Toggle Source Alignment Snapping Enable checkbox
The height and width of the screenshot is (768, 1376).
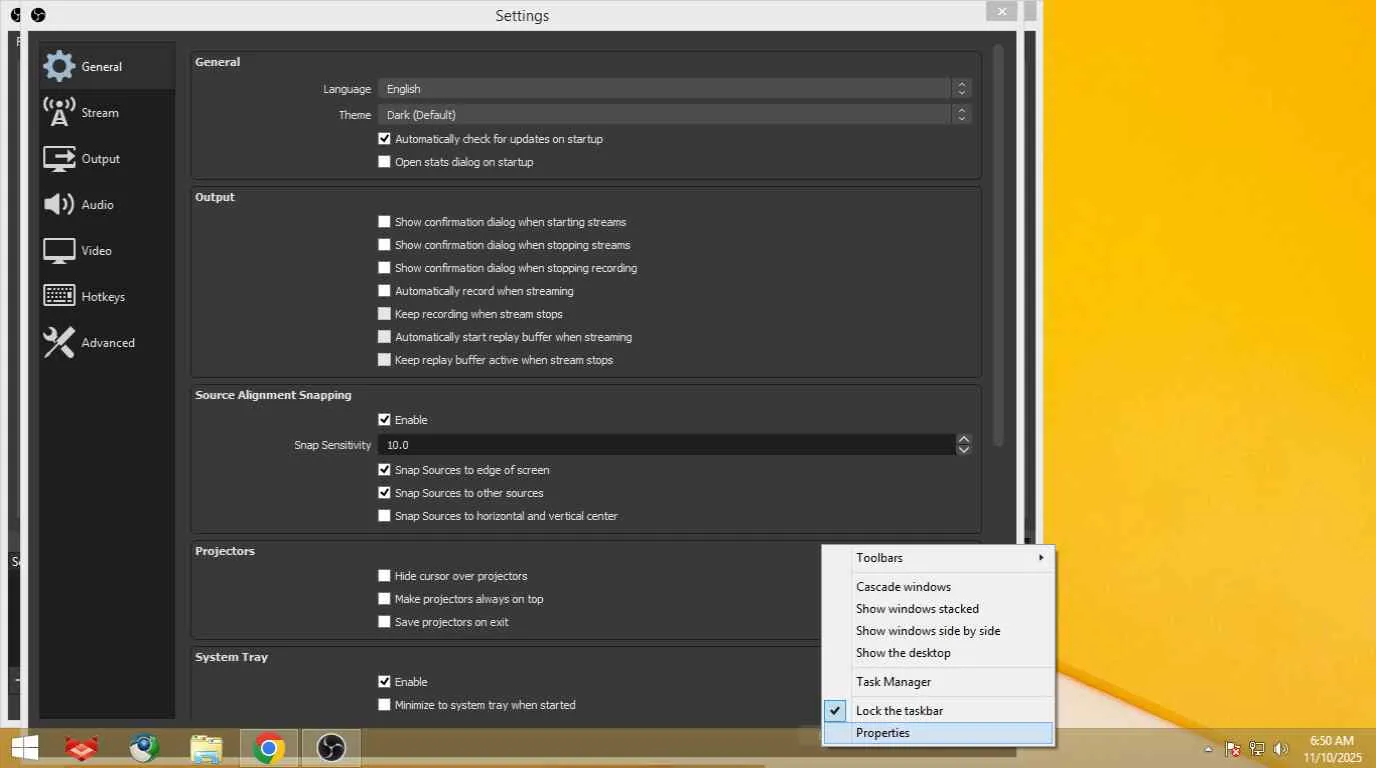(384, 420)
